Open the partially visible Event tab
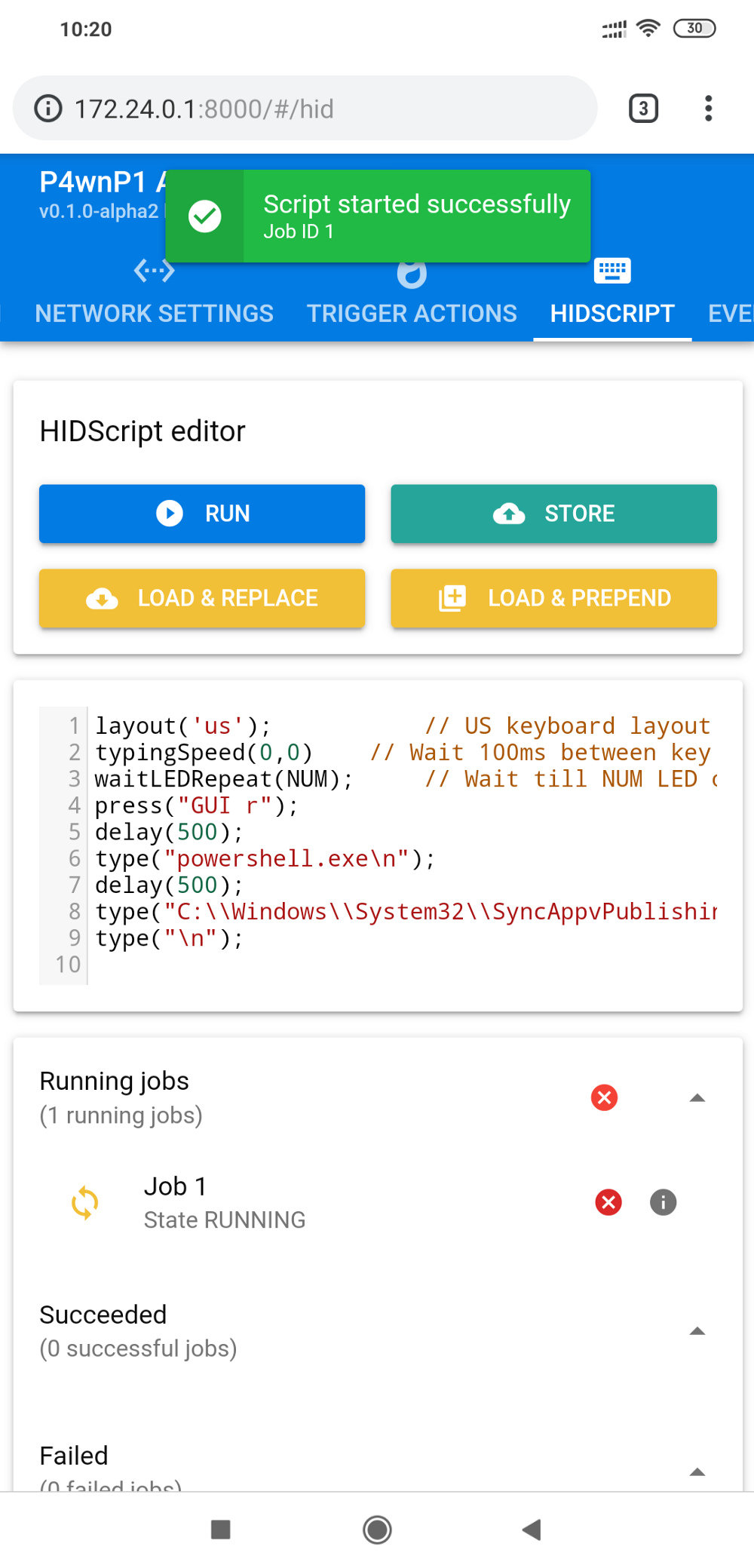The height and width of the screenshot is (1568, 754). point(731,314)
